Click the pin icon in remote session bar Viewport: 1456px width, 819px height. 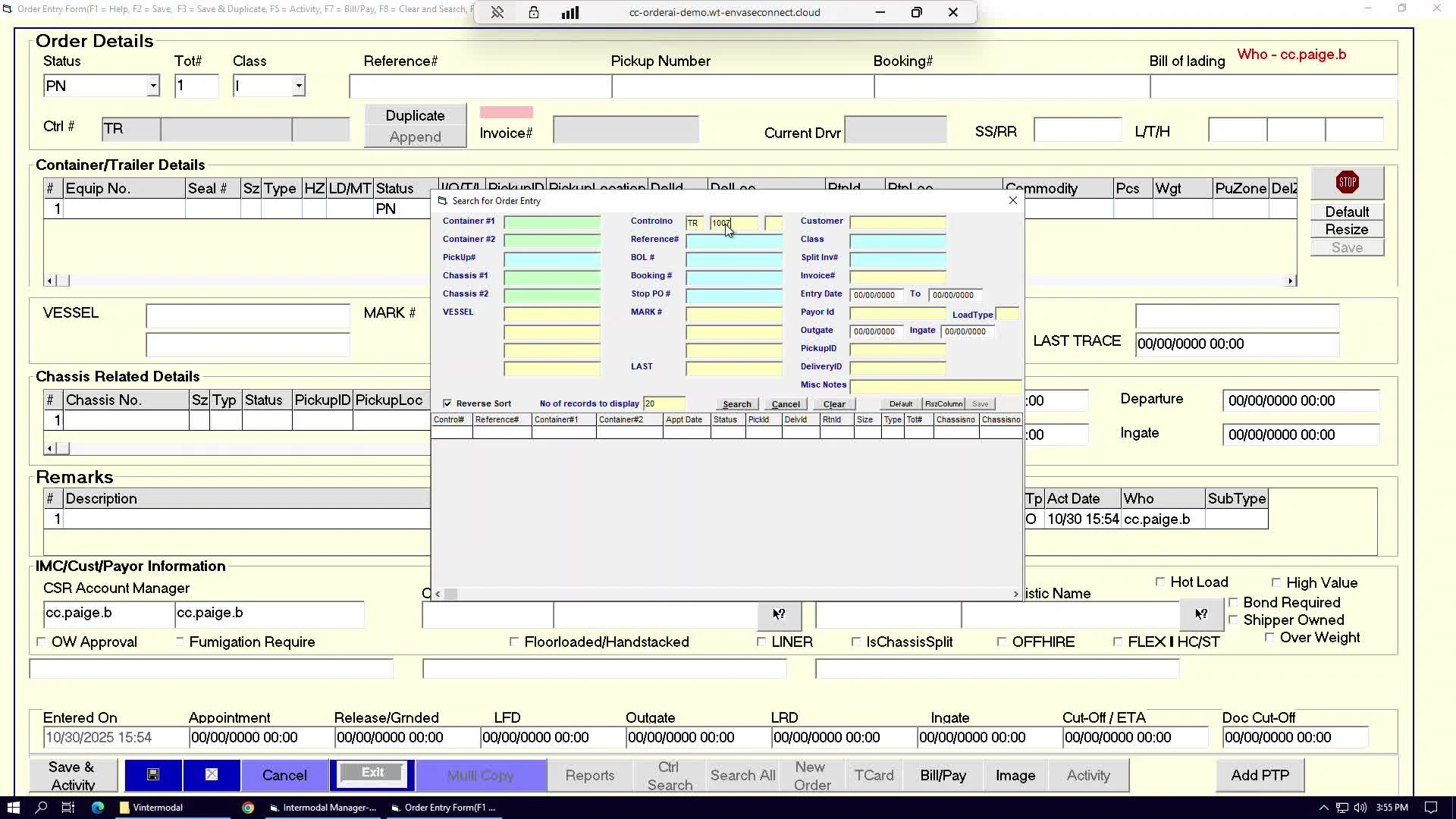[497, 12]
